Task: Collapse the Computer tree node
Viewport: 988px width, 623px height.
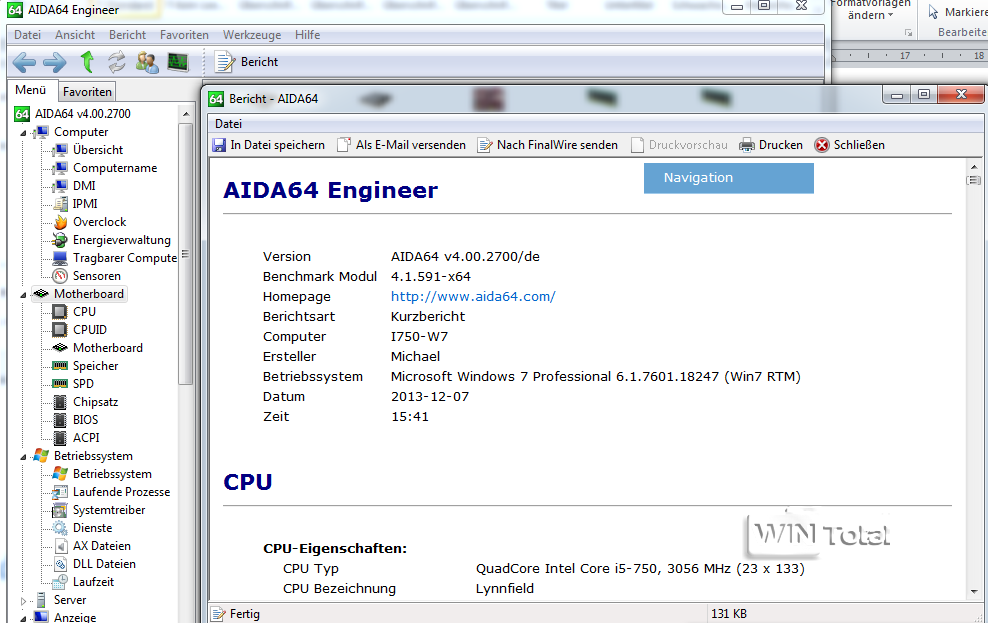Action: (x=23, y=133)
